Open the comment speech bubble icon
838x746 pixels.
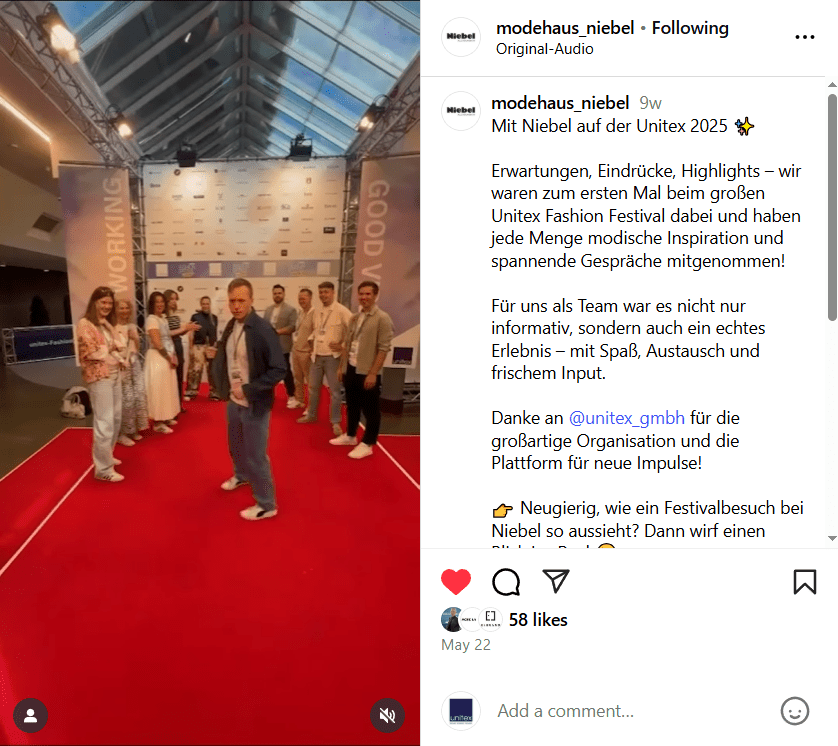tap(506, 581)
